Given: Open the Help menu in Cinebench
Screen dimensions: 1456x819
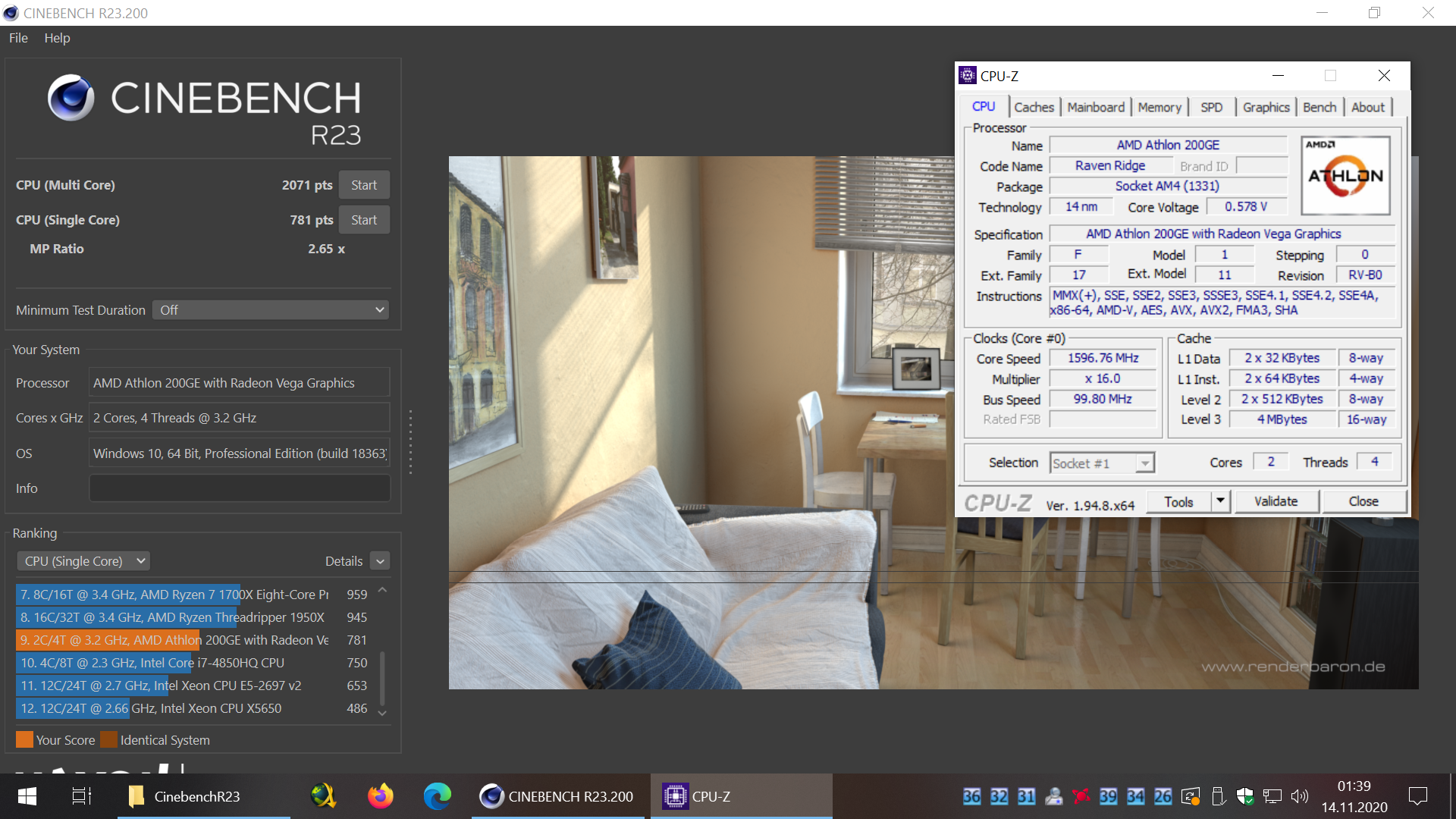Looking at the screenshot, I should [x=57, y=38].
